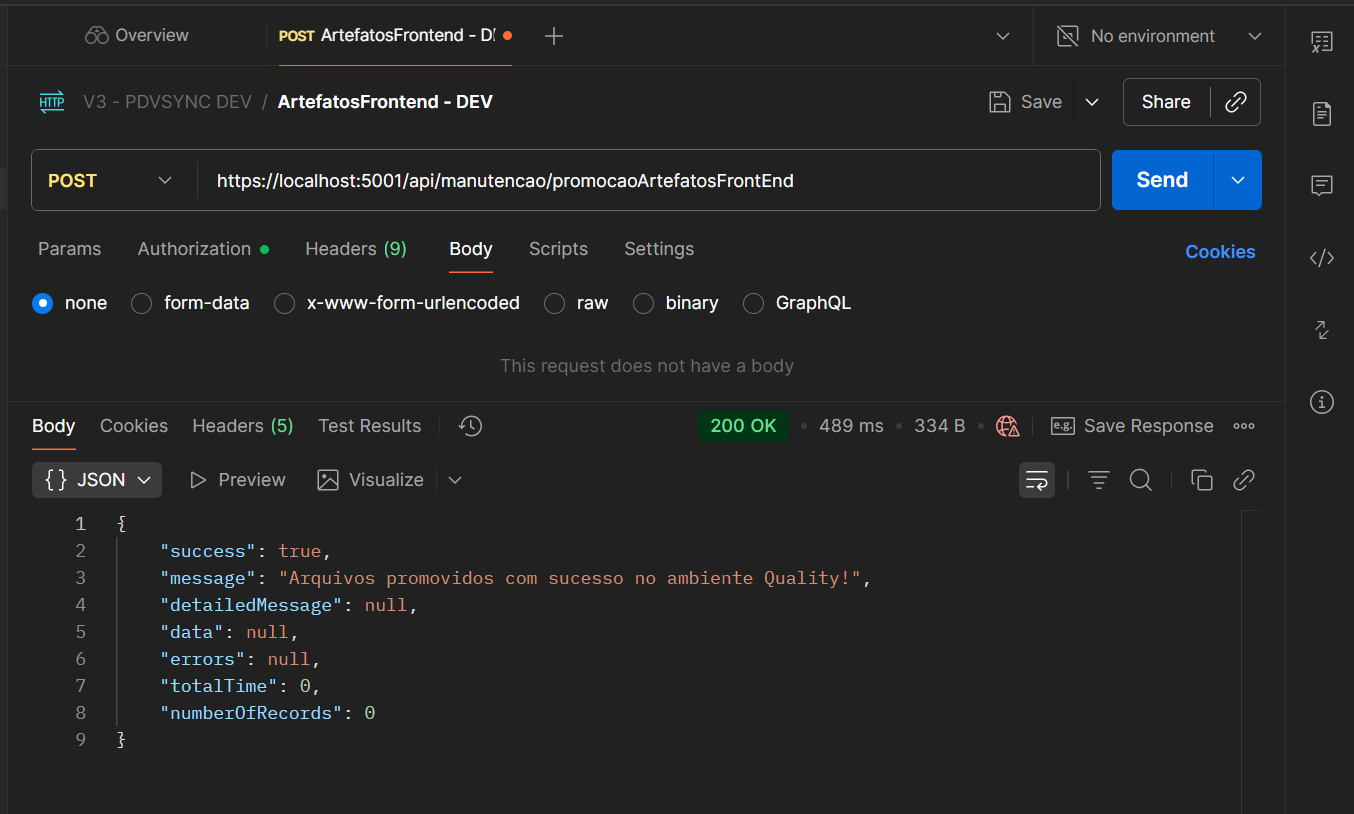Image resolution: width=1354 pixels, height=814 pixels.
Task: Switch to the Authorization tab
Action: click(195, 249)
